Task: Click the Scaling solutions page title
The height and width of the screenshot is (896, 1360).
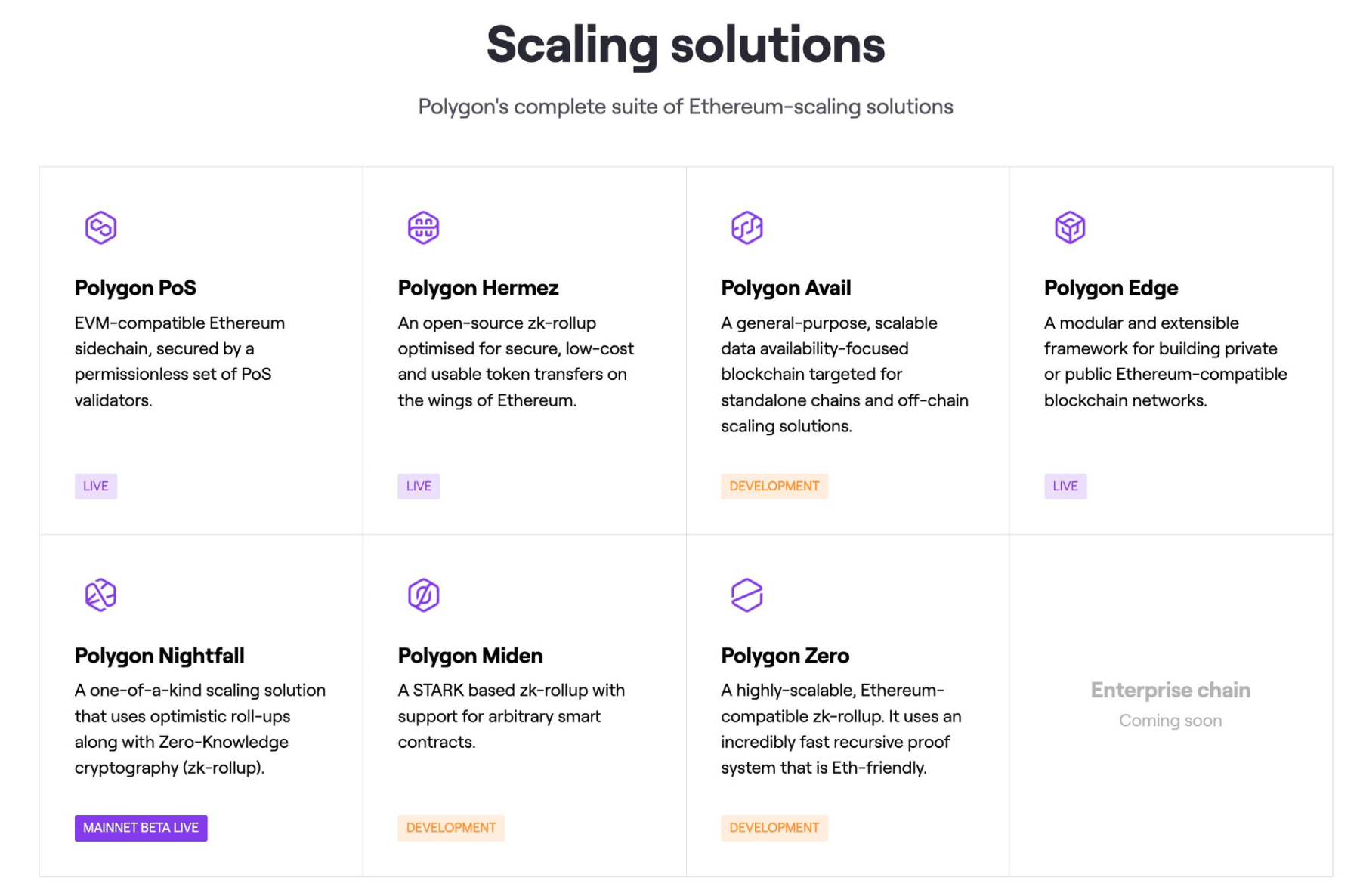Action: [685, 45]
